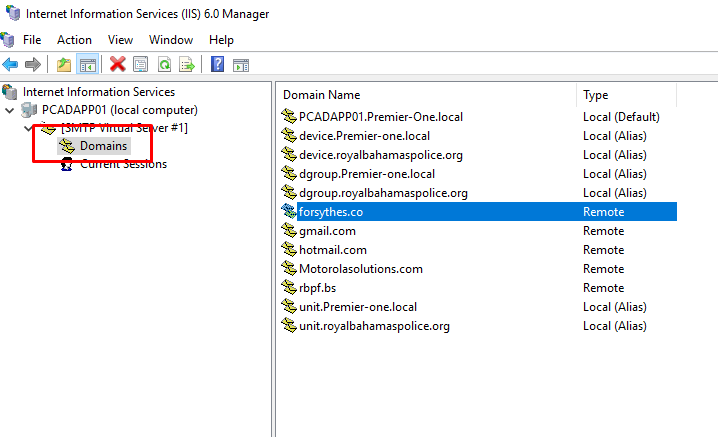Click icon beside device.royalbahamaspolice.org
This screenshot has width=718, height=437.
[x=289, y=154]
